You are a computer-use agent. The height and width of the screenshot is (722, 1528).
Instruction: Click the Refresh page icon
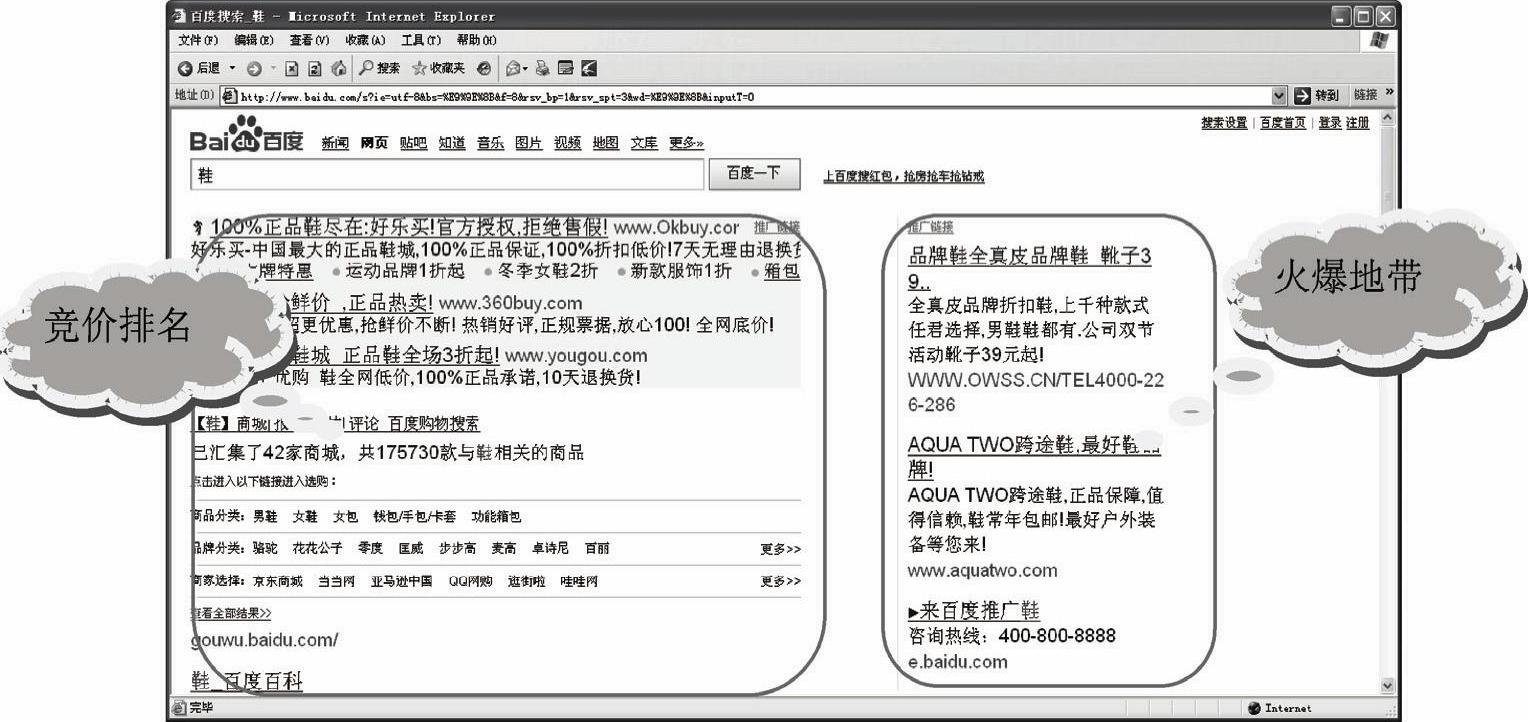coord(315,68)
